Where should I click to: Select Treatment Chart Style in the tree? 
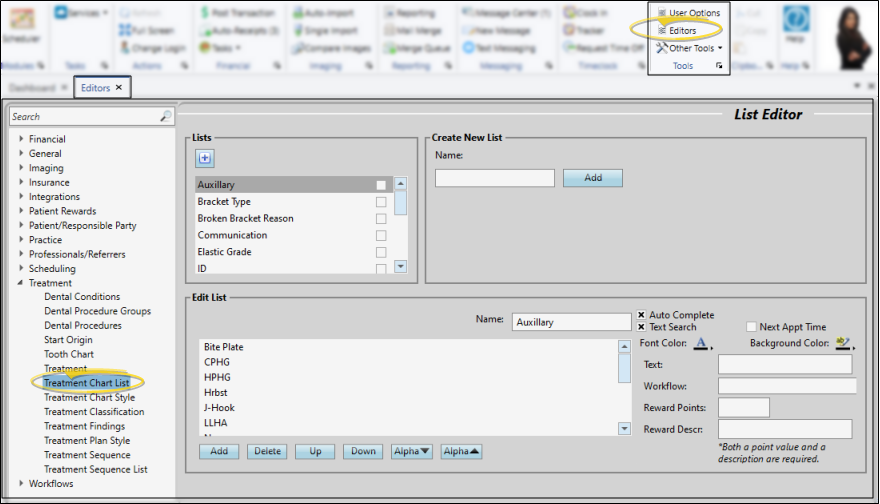[88, 397]
